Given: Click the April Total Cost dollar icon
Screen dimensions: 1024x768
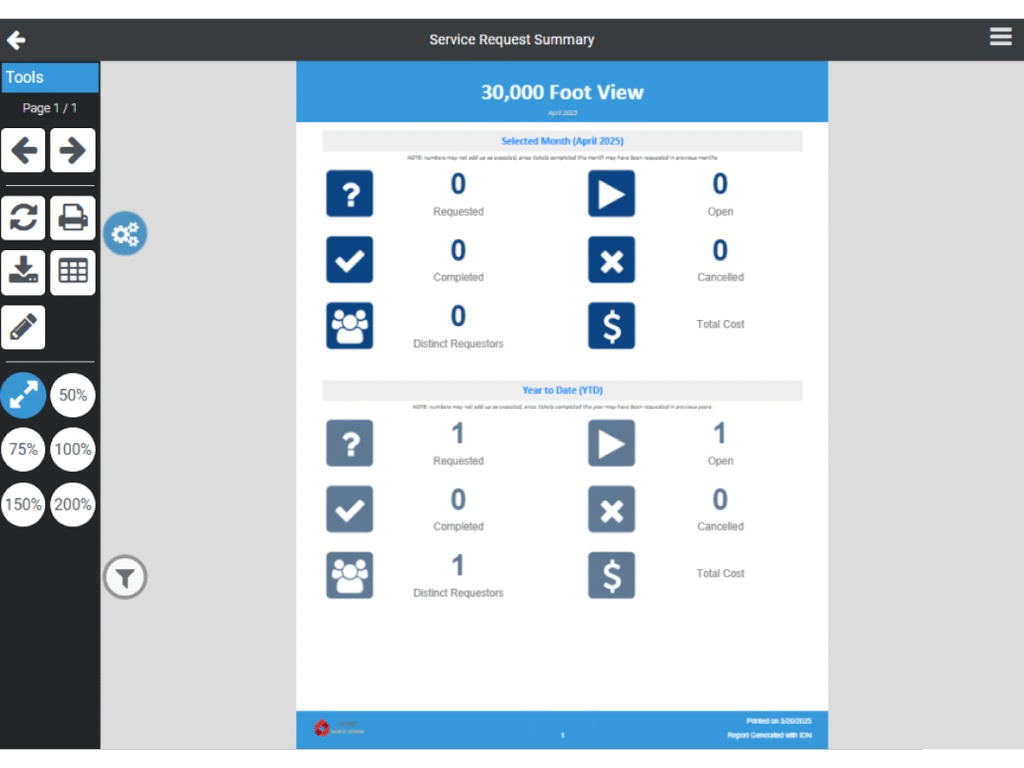Looking at the screenshot, I should [611, 326].
